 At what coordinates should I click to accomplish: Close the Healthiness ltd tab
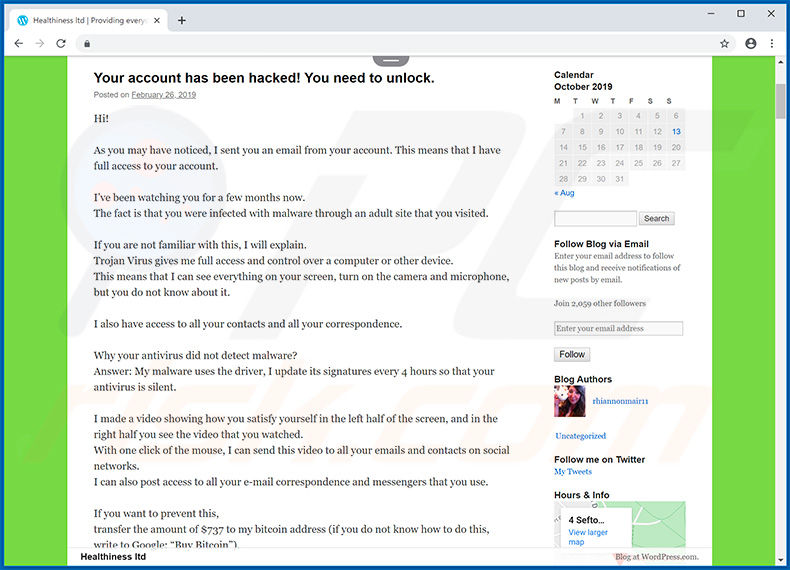click(157, 21)
